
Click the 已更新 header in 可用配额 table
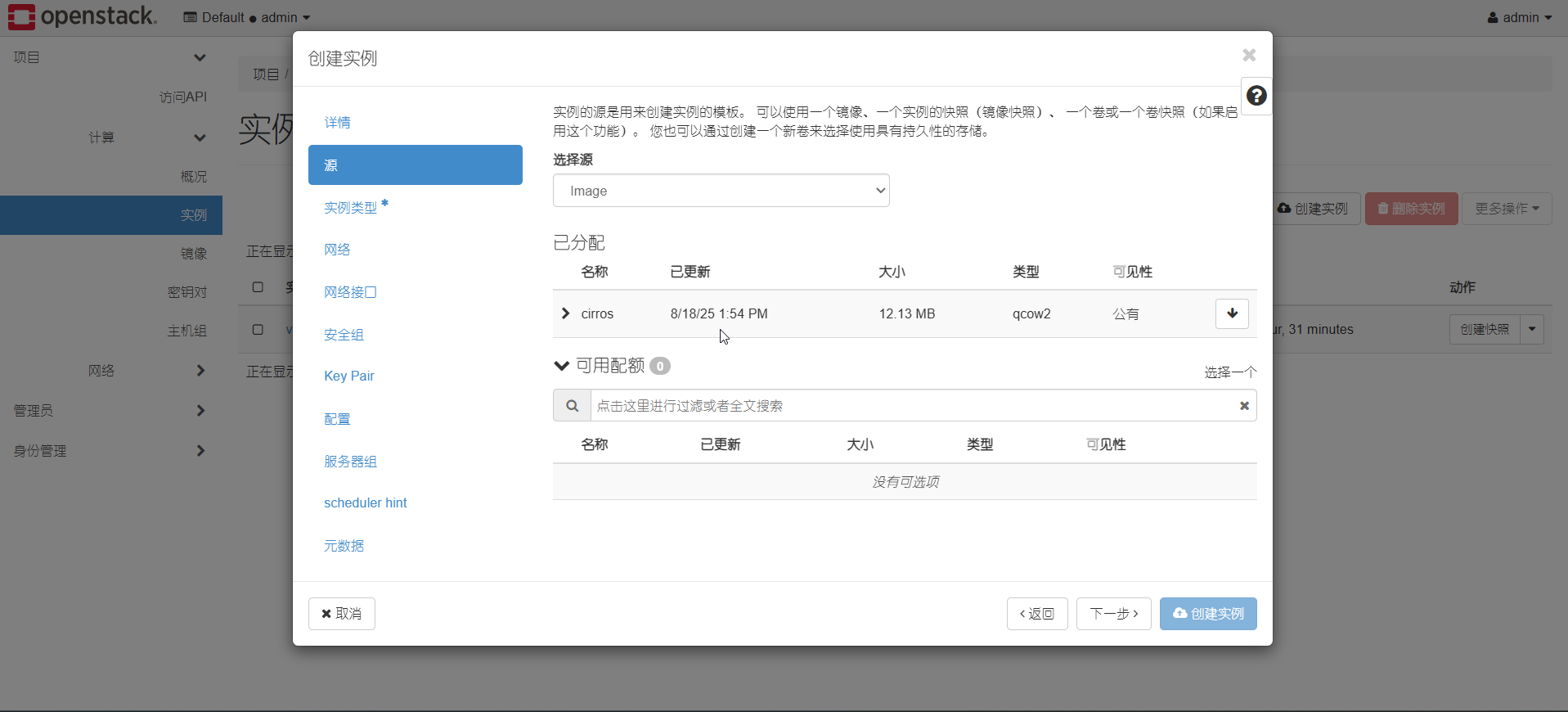pos(721,444)
